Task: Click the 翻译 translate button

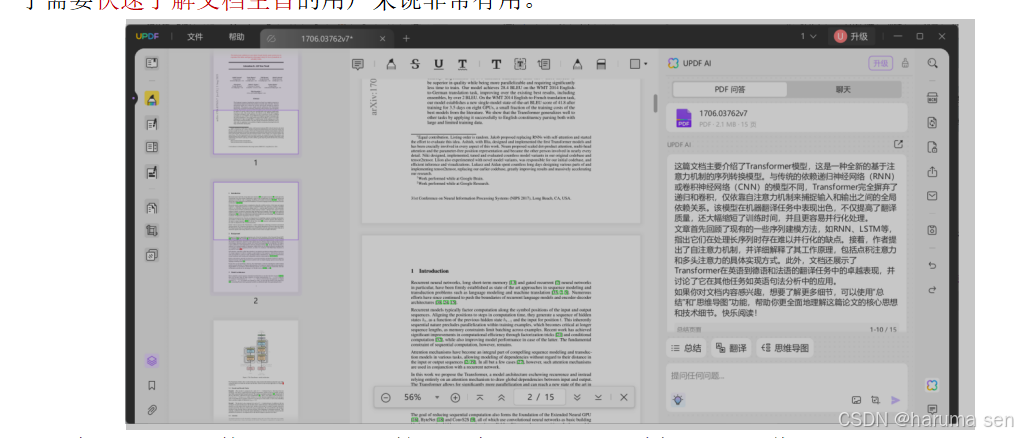Action: pos(731,348)
